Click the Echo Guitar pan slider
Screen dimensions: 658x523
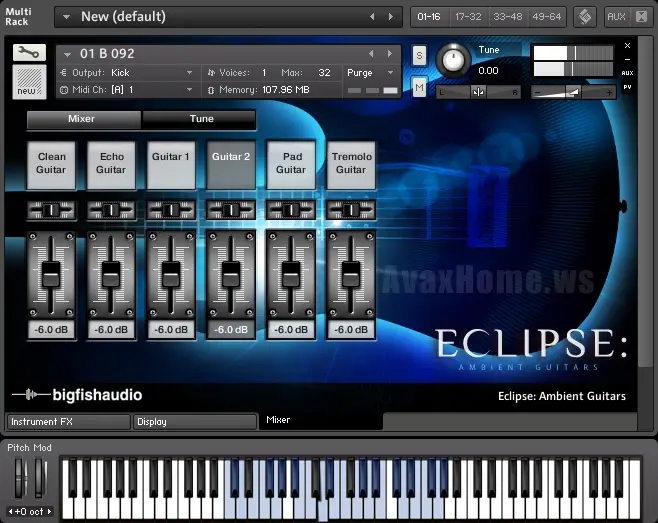click(111, 210)
